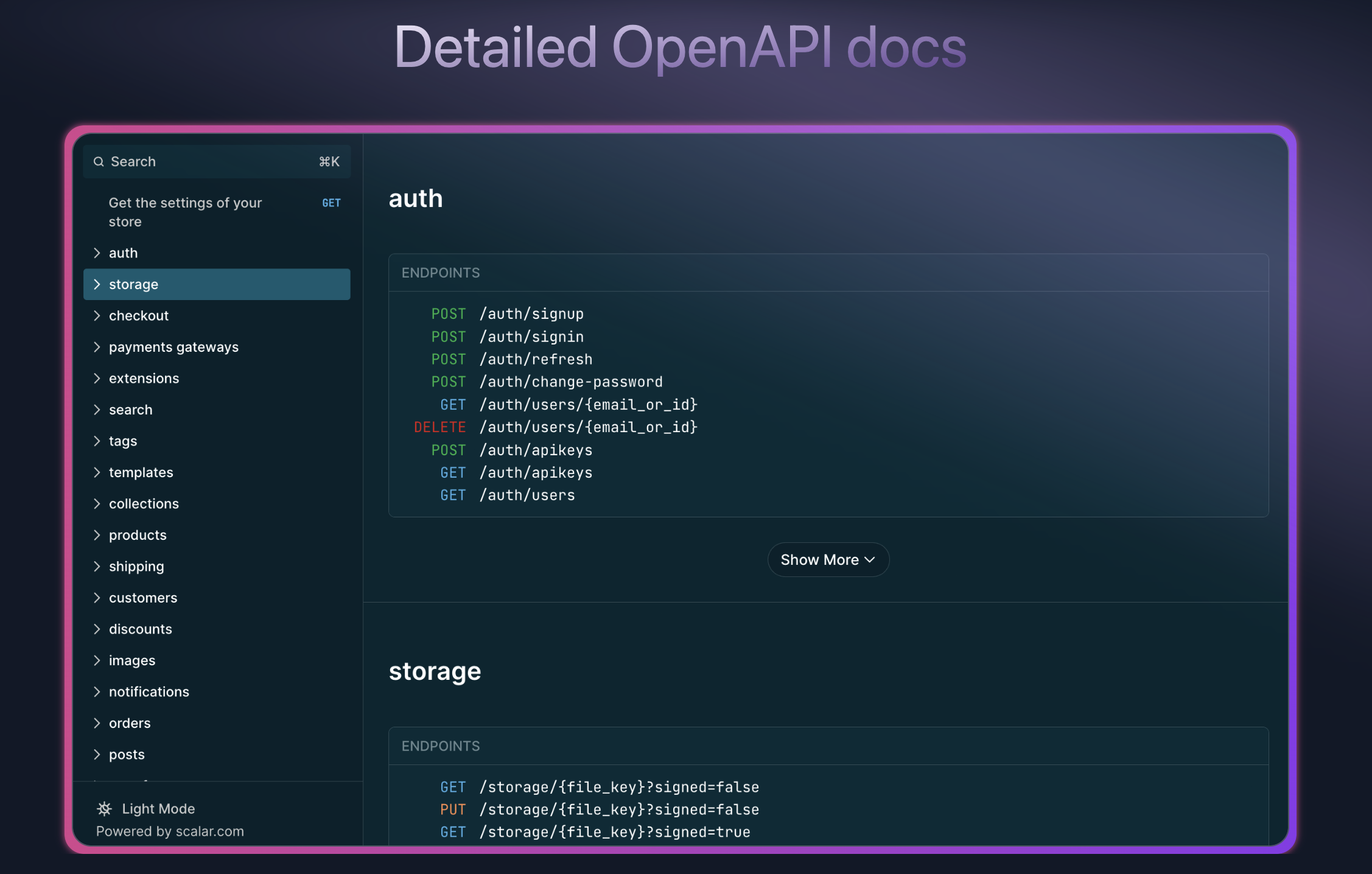Open the orders section in sidebar
1372x874 pixels.
click(x=217, y=723)
